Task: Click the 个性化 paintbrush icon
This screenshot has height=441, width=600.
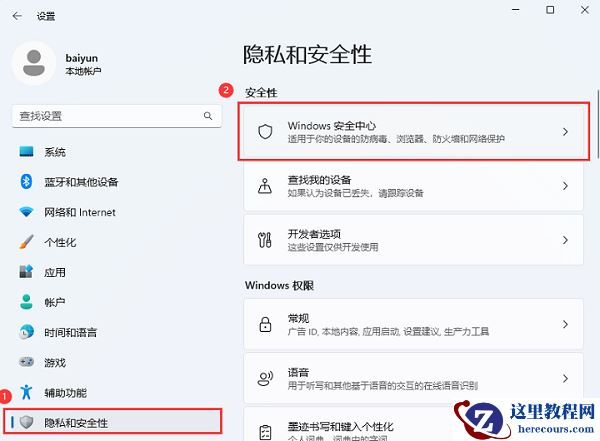Action: [x=26, y=242]
